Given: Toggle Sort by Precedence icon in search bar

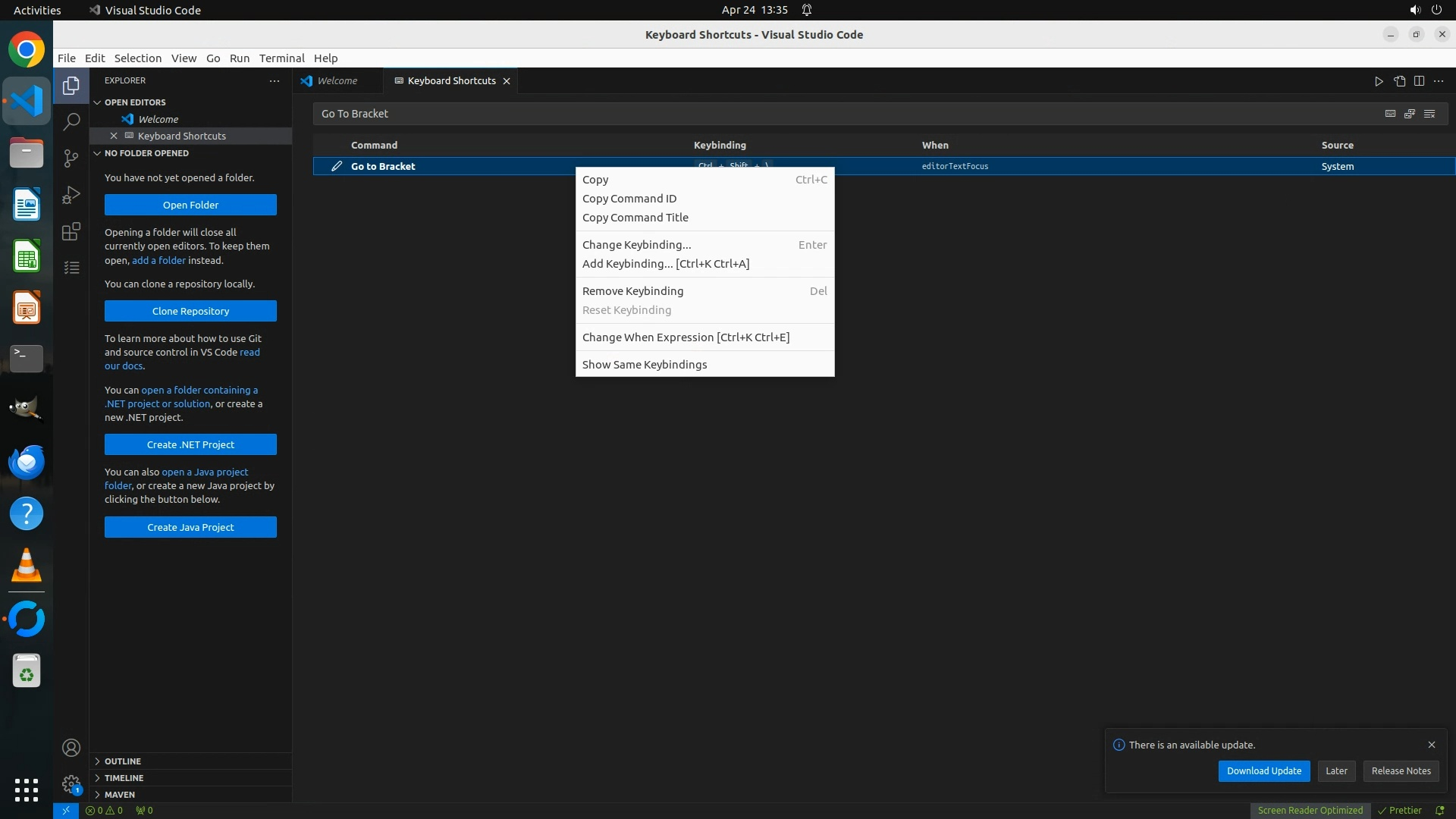Looking at the screenshot, I should coord(1410,114).
